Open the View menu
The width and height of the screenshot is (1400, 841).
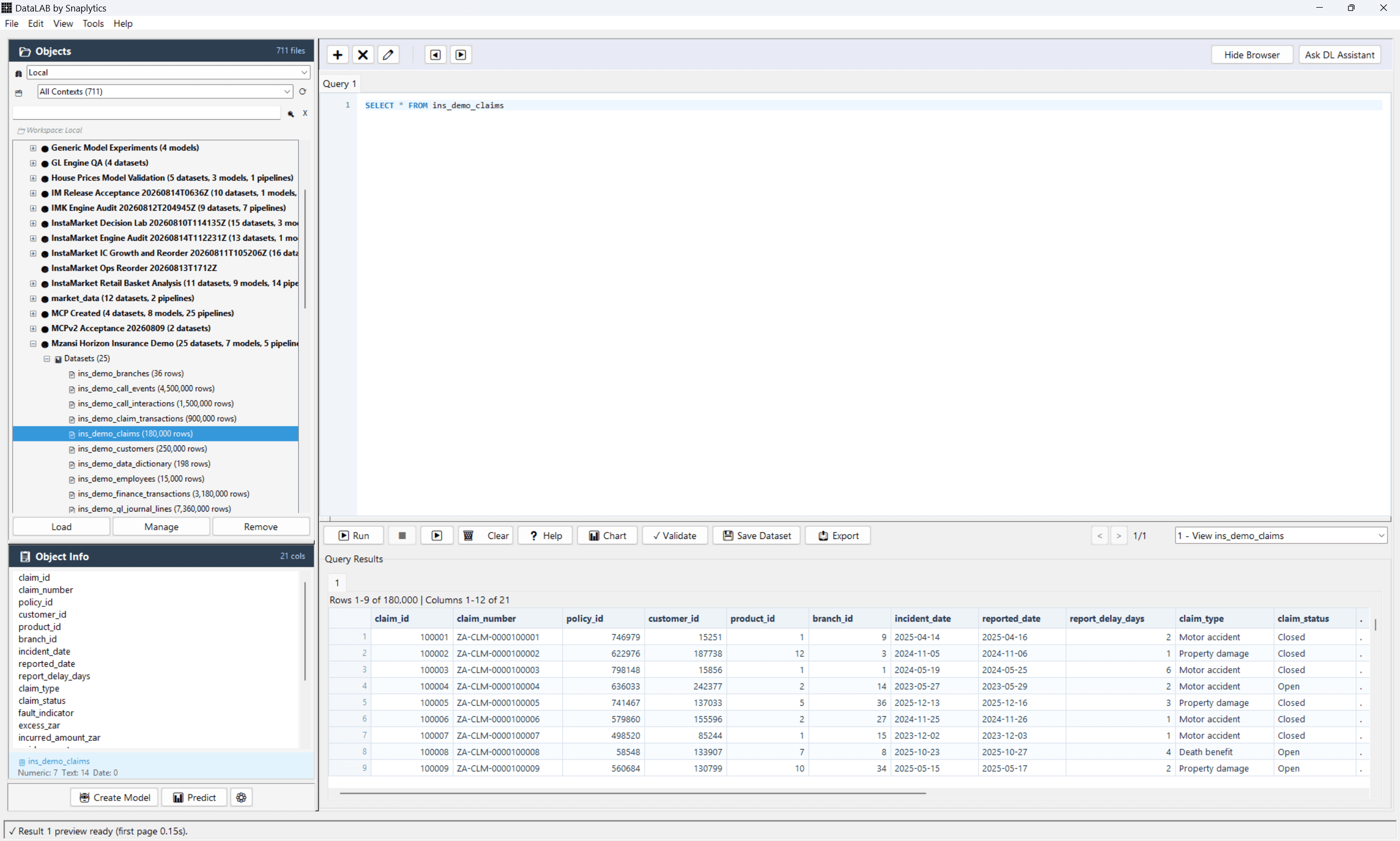tap(63, 23)
